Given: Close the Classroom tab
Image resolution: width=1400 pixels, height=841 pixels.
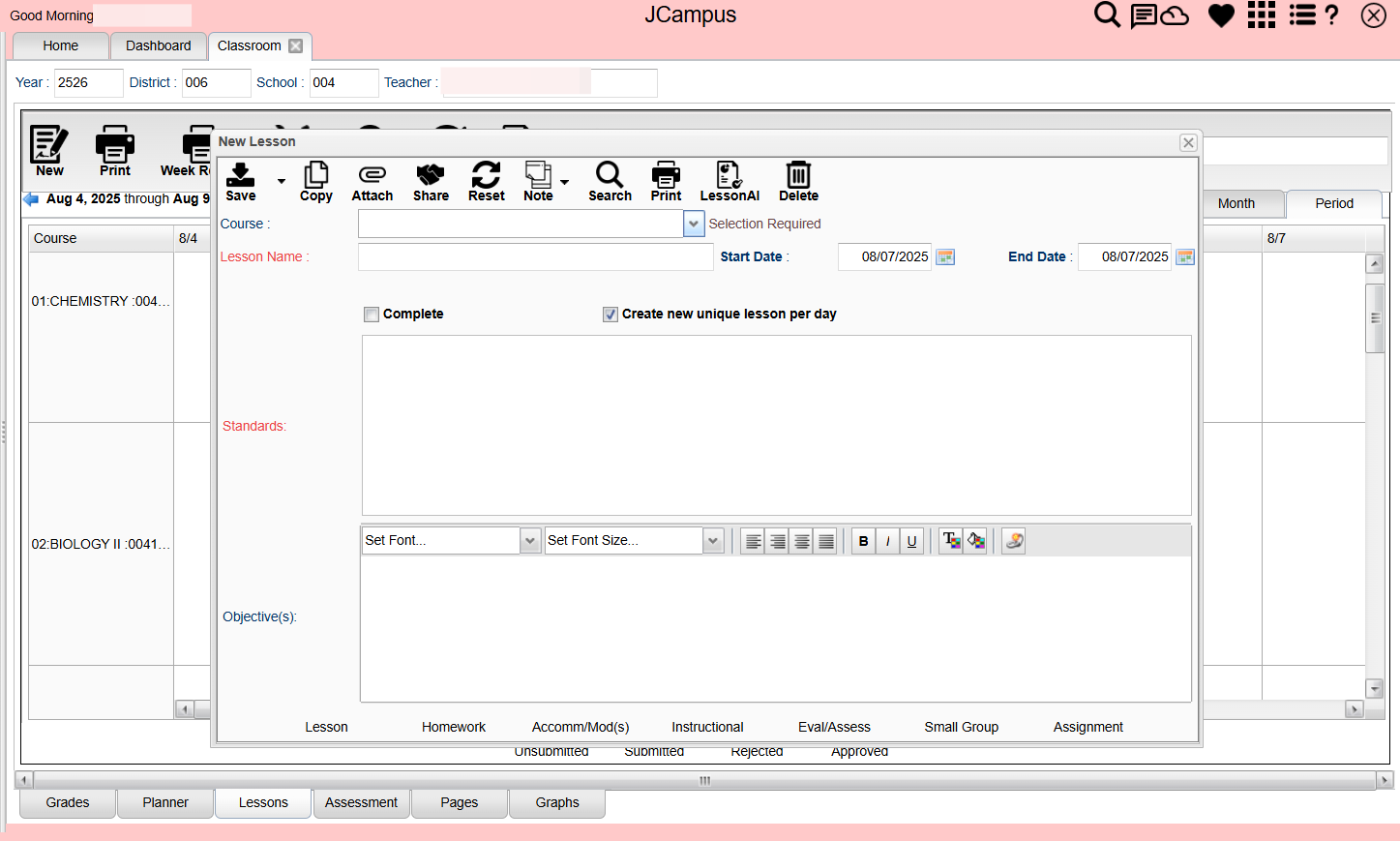Looking at the screenshot, I should point(296,45).
